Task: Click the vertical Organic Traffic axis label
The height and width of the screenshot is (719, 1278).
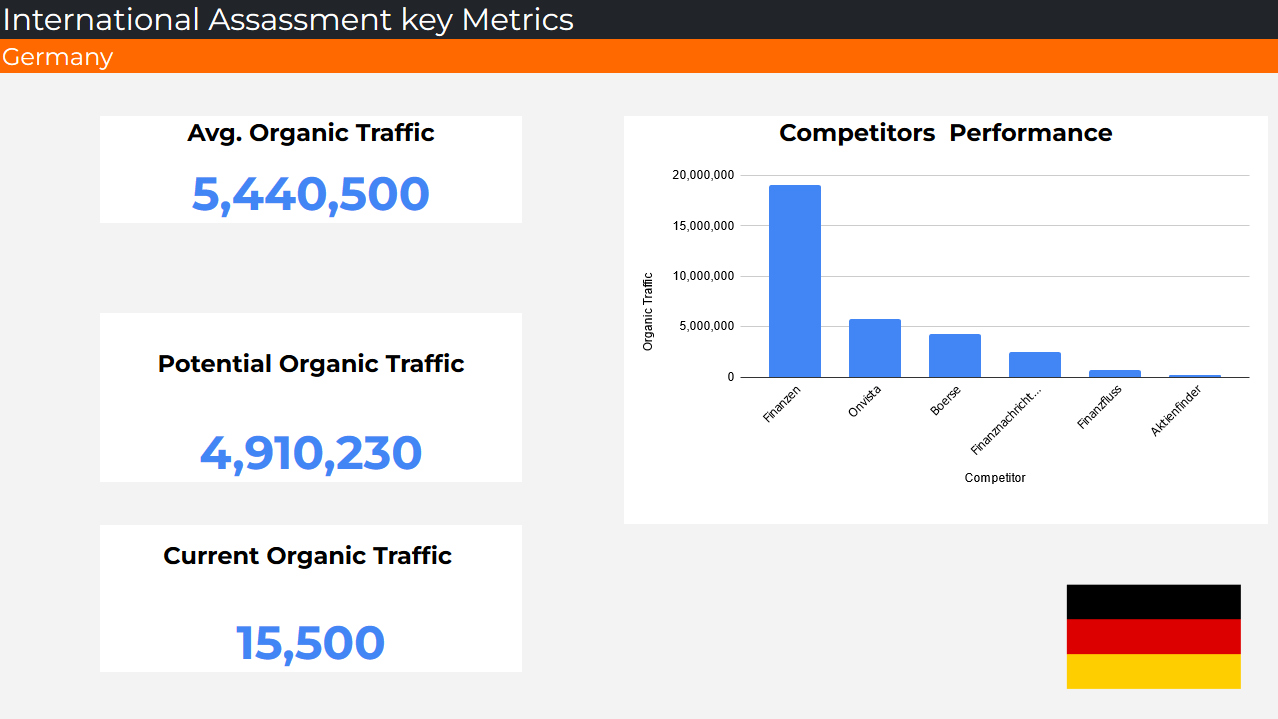Action: point(648,311)
